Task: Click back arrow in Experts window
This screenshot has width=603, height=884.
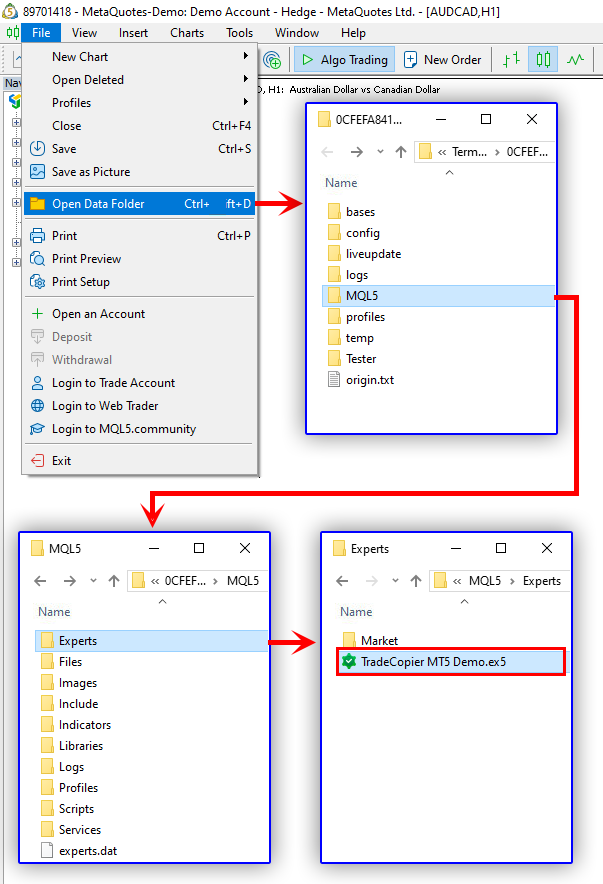Action: click(342, 581)
